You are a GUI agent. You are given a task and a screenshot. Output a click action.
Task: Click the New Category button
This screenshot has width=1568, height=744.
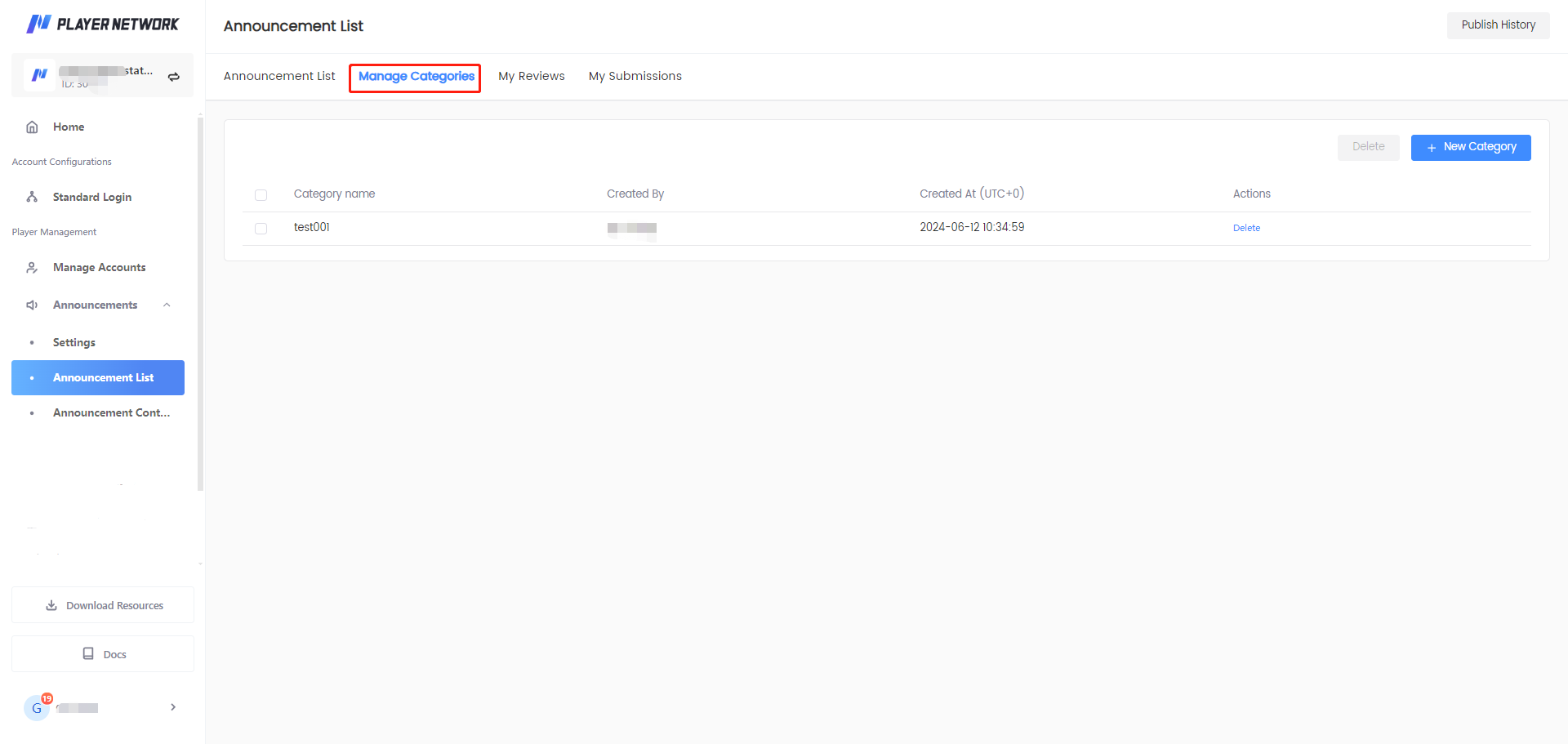coord(1470,148)
